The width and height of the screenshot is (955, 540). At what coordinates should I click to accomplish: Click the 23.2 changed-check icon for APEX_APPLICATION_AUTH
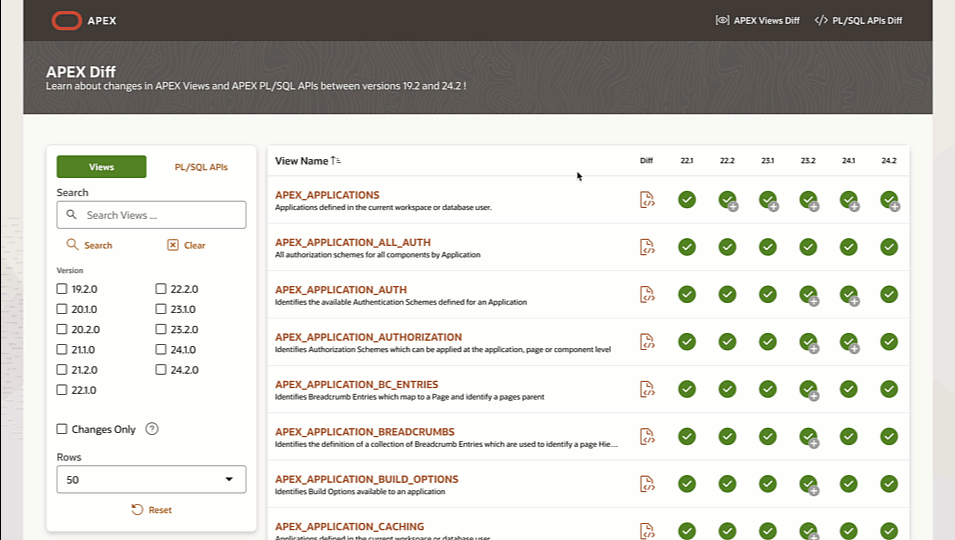tap(809, 295)
